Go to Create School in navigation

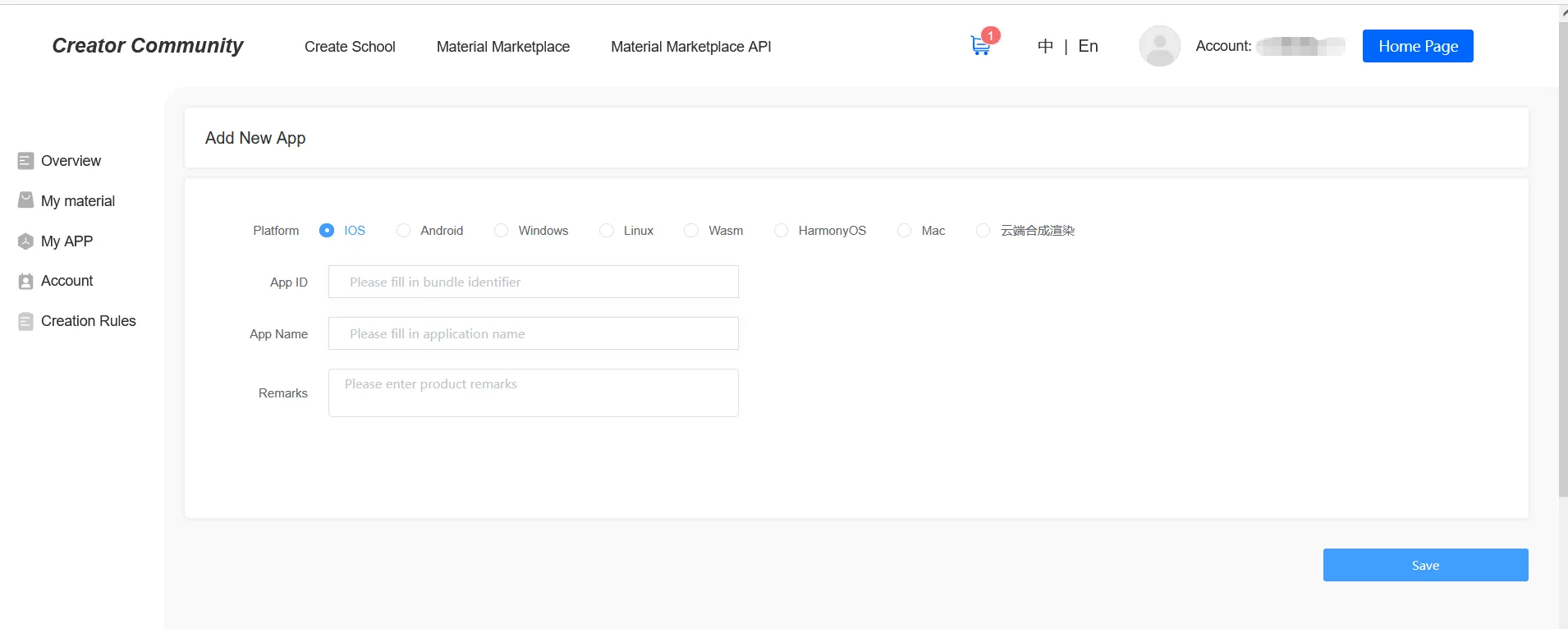click(x=350, y=47)
